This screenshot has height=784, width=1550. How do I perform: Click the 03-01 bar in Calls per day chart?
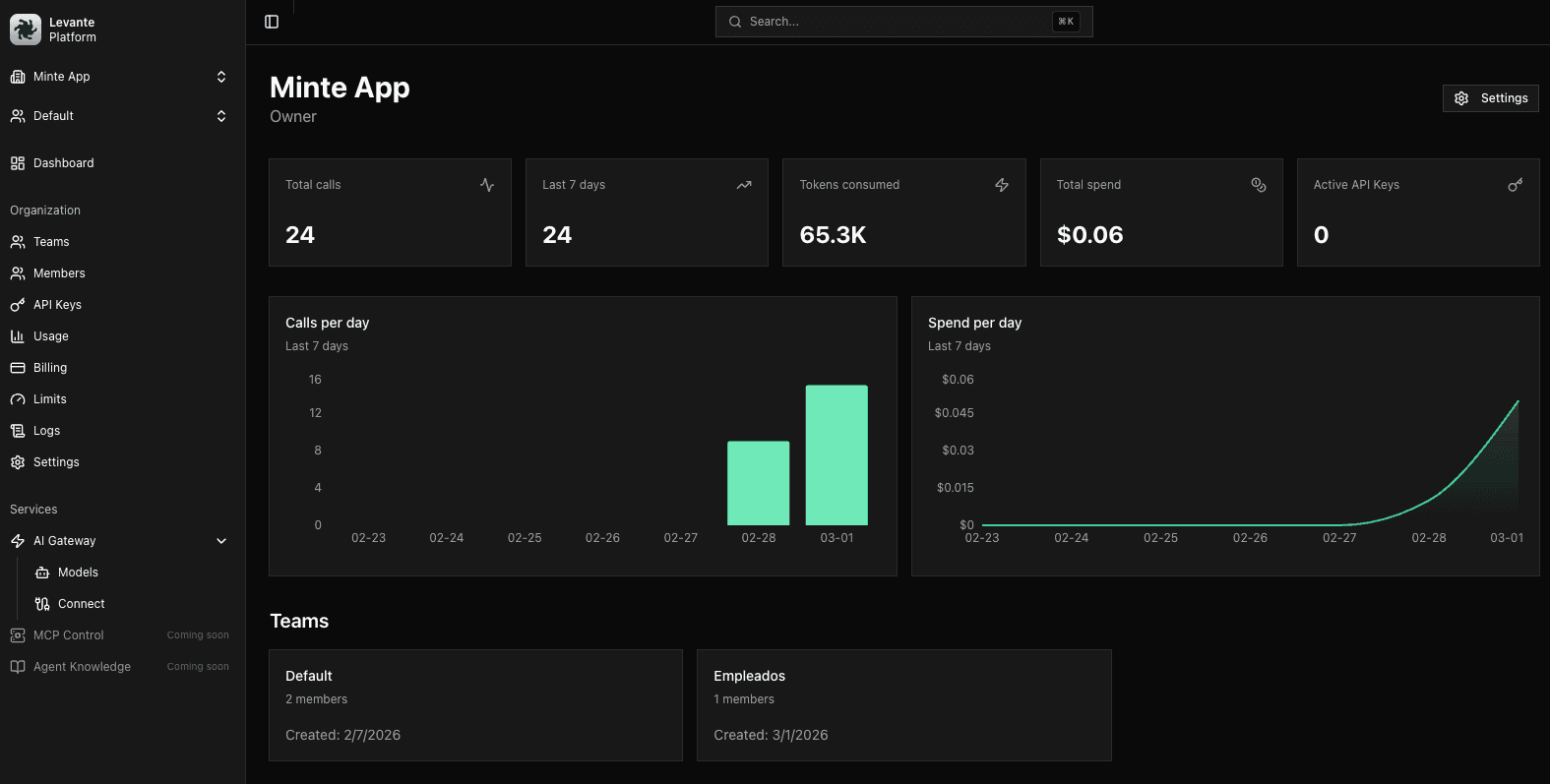click(x=837, y=454)
